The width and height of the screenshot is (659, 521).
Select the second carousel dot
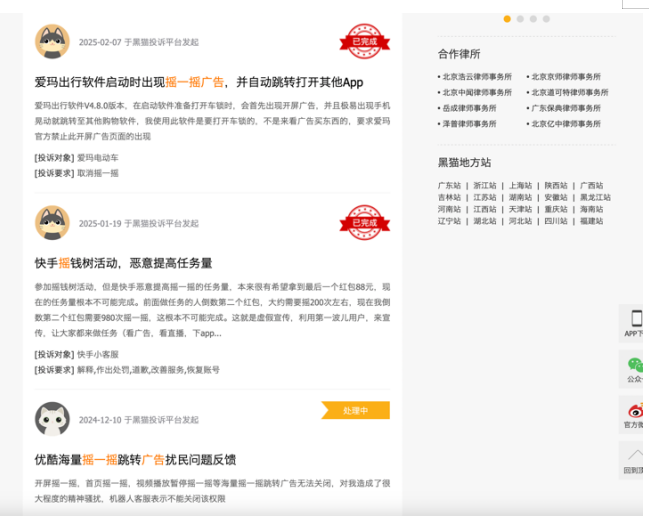(520, 19)
